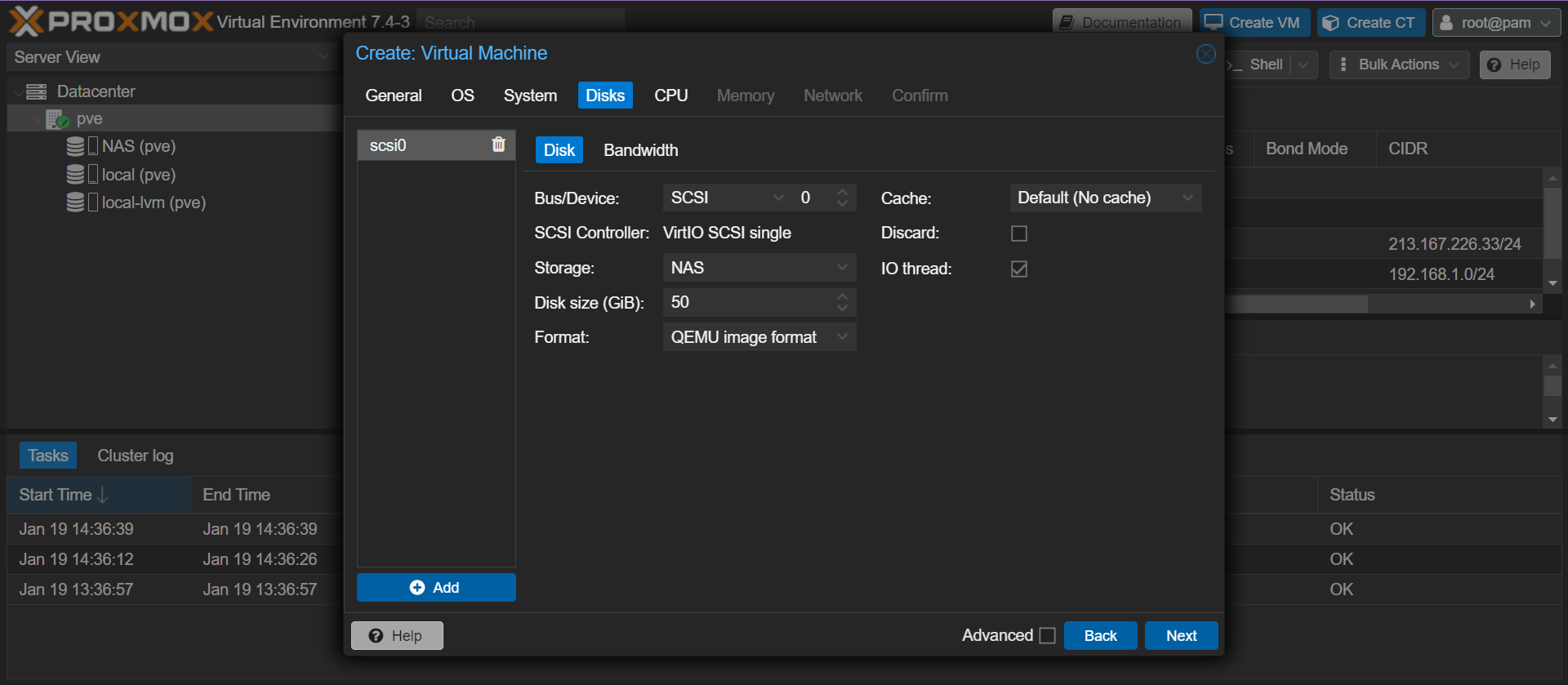Open the node Shell
Viewport: 1568px width, 685px height.
(x=1258, y=64)
